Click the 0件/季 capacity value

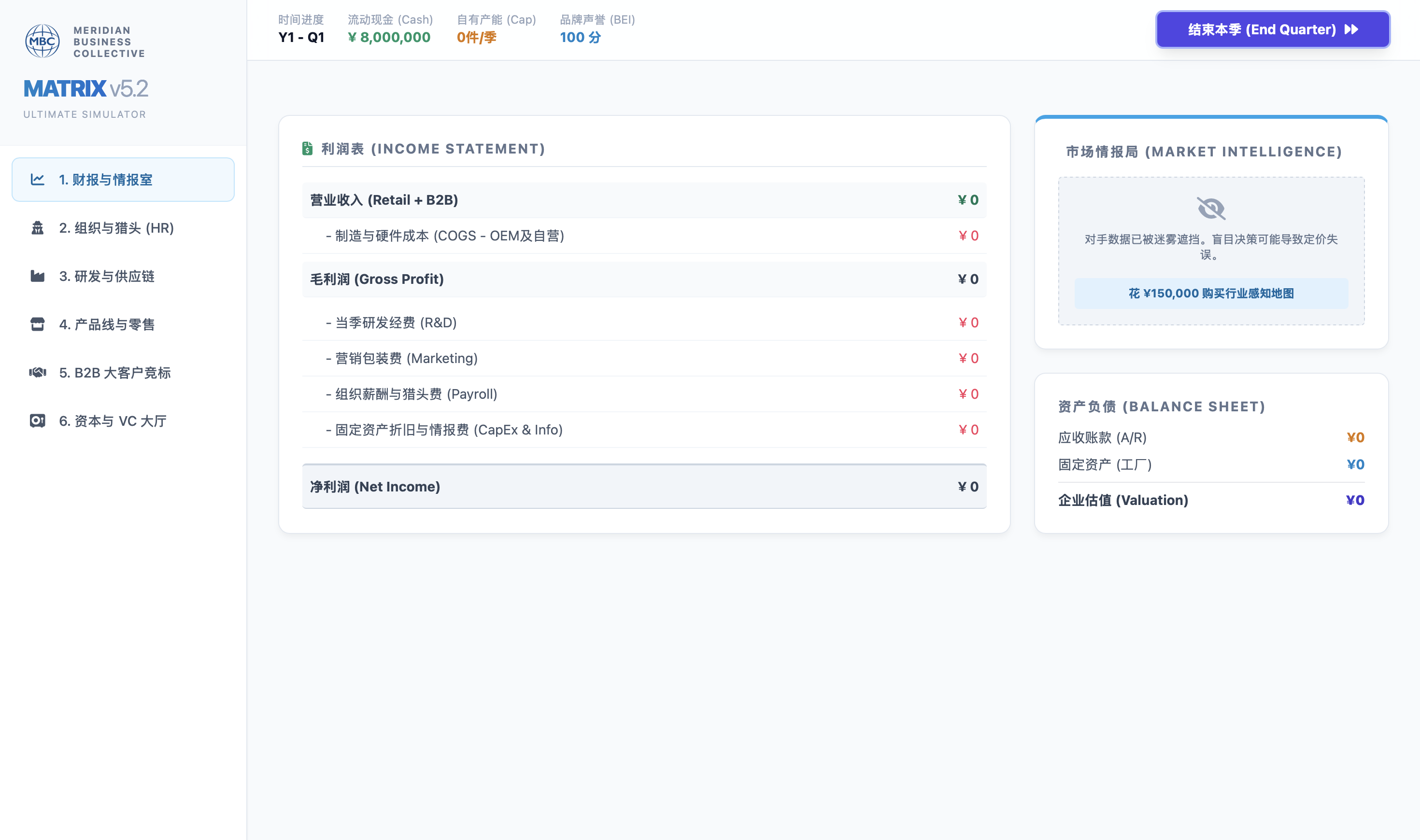(x=477, y=37)
